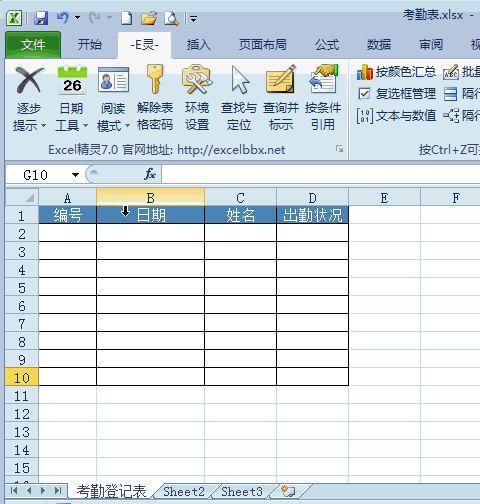
Task: Click the 文本与数值 button
Action: pyautogui.click(x=396, y=116)
